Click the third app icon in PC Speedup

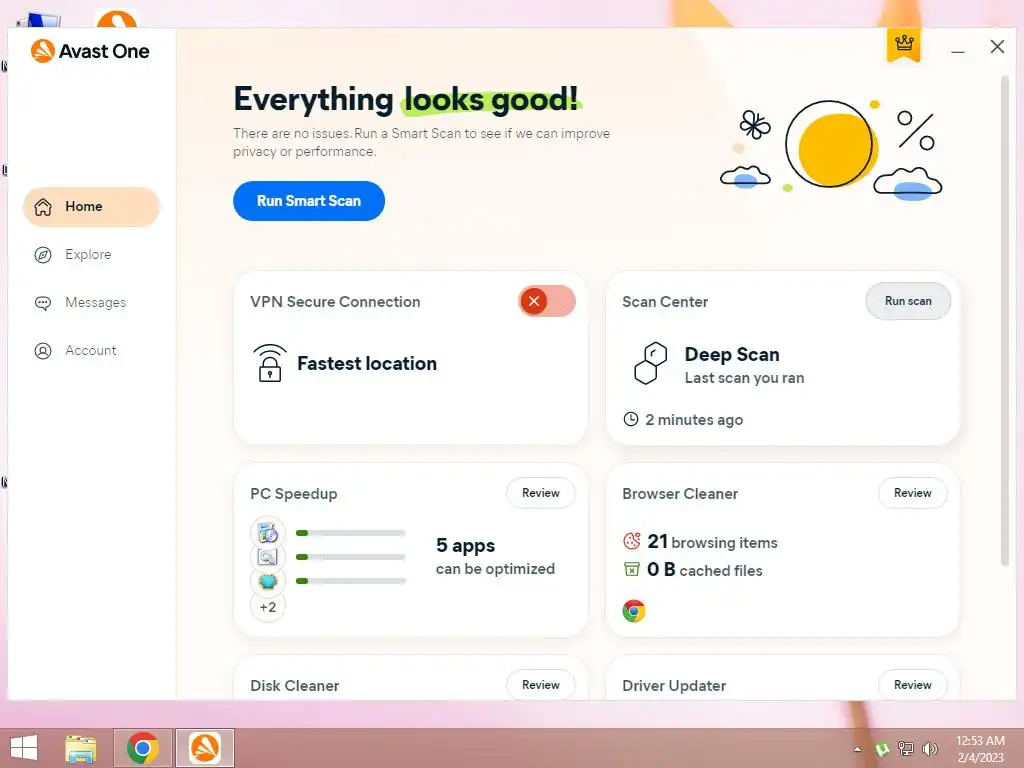(268, 581)
